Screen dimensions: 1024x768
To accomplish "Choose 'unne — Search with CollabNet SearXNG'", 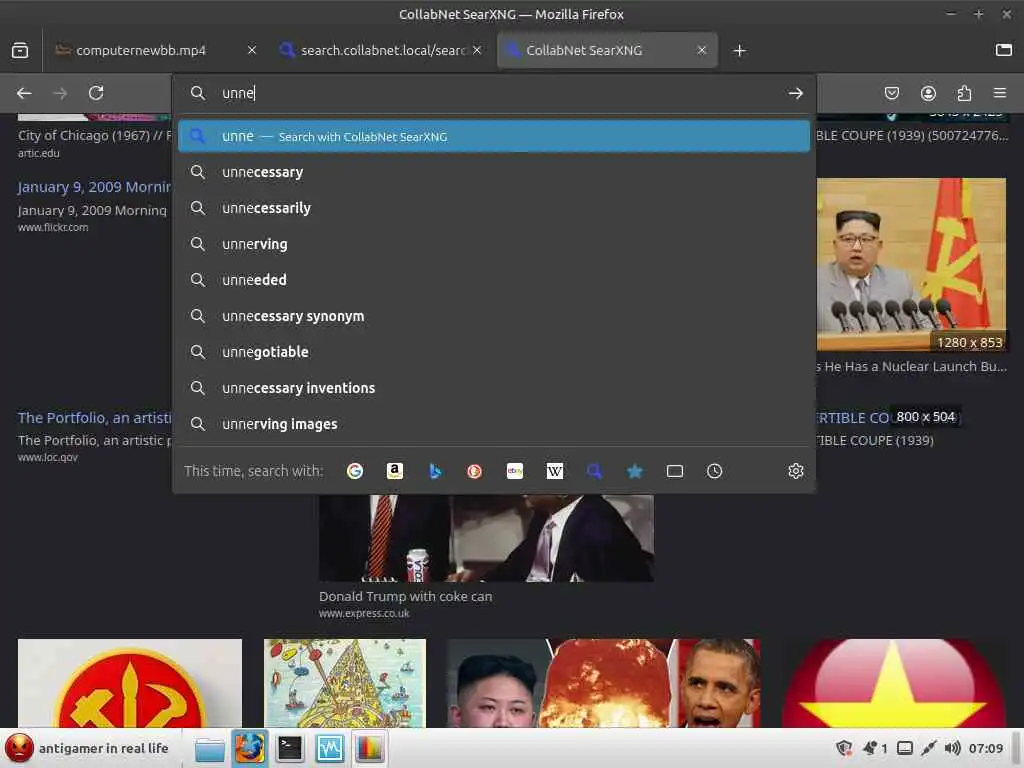I will click(x=494, y=136).
